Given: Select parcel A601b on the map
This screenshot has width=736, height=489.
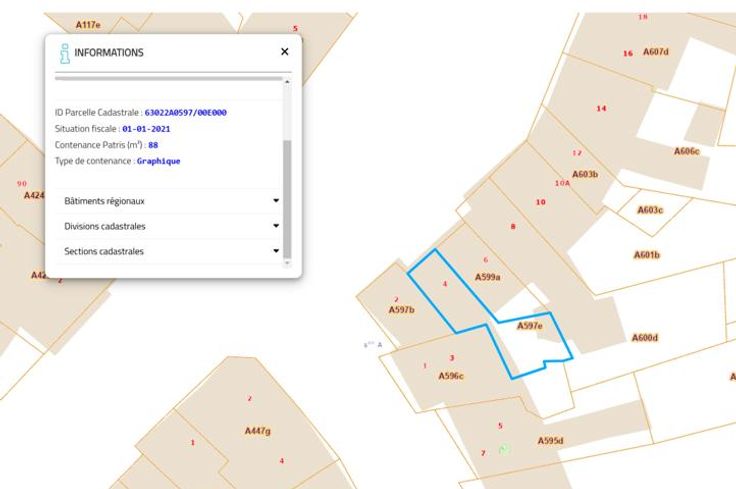Looking at the screenshot, I should point(647,255).
